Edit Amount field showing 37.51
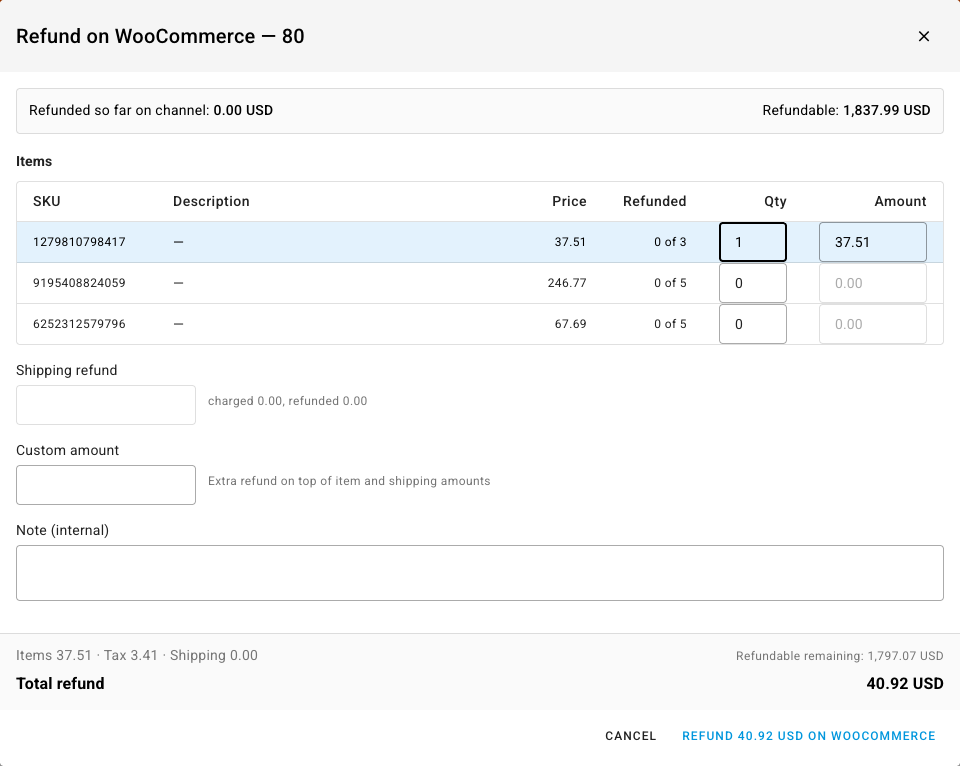Screen dimensions: 960x766 872,242
